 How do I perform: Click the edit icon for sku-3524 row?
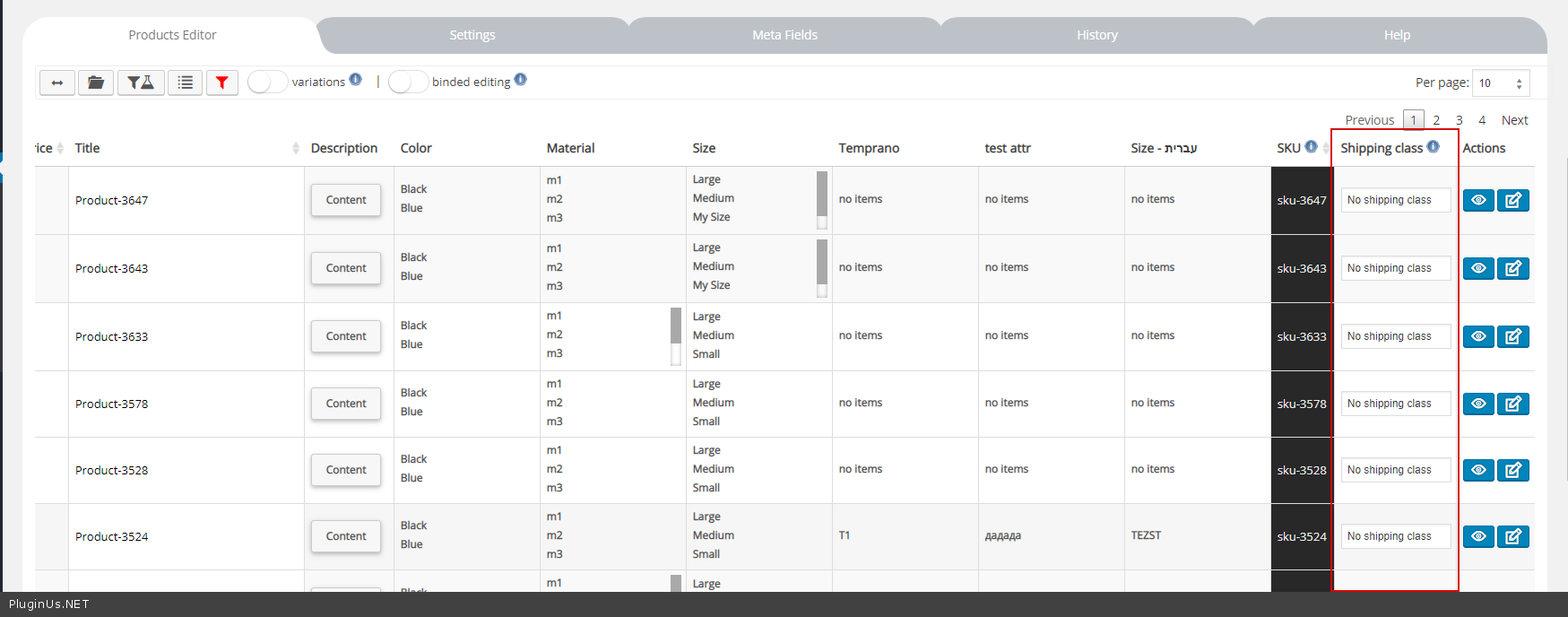tap(1512, 536)
